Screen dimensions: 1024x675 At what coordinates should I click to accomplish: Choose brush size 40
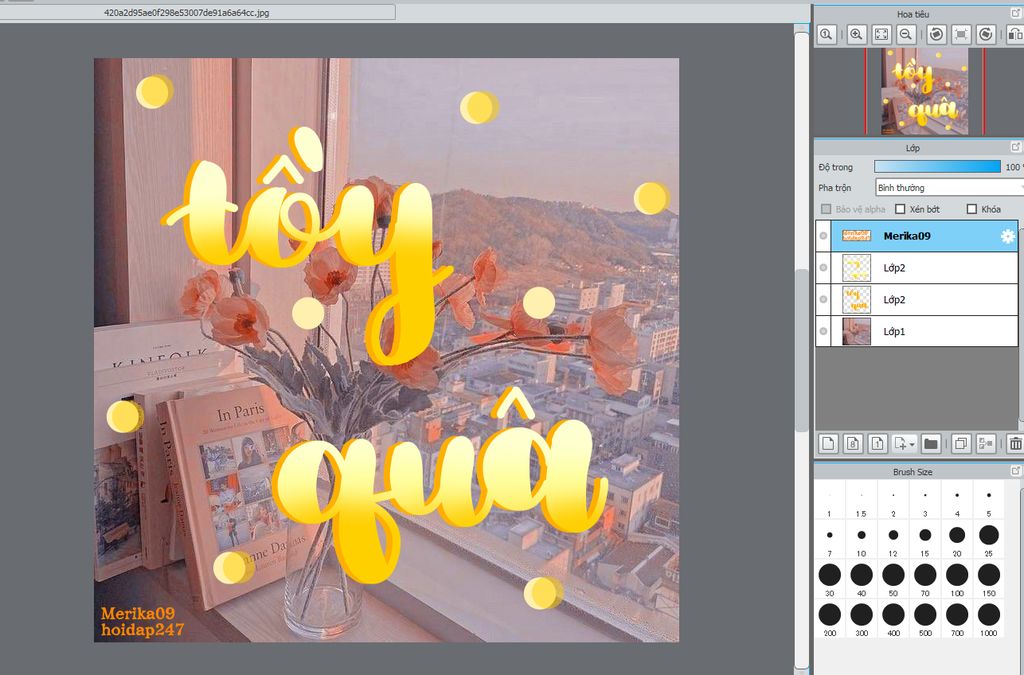(x=861, y=580)
